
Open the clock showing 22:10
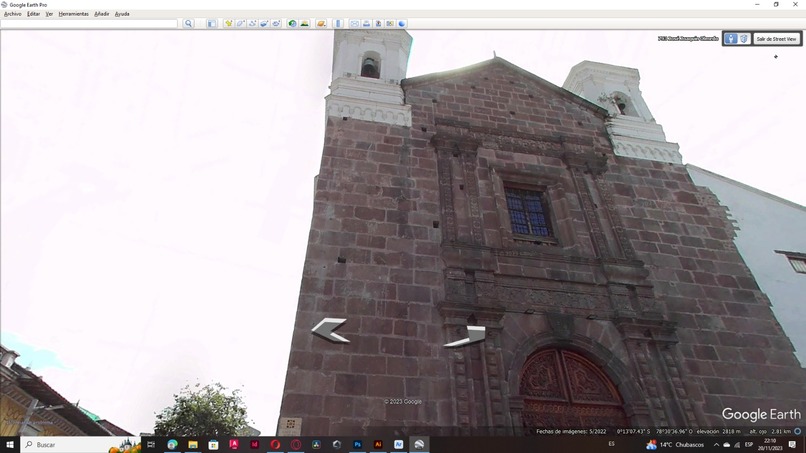tap(770, 444)
